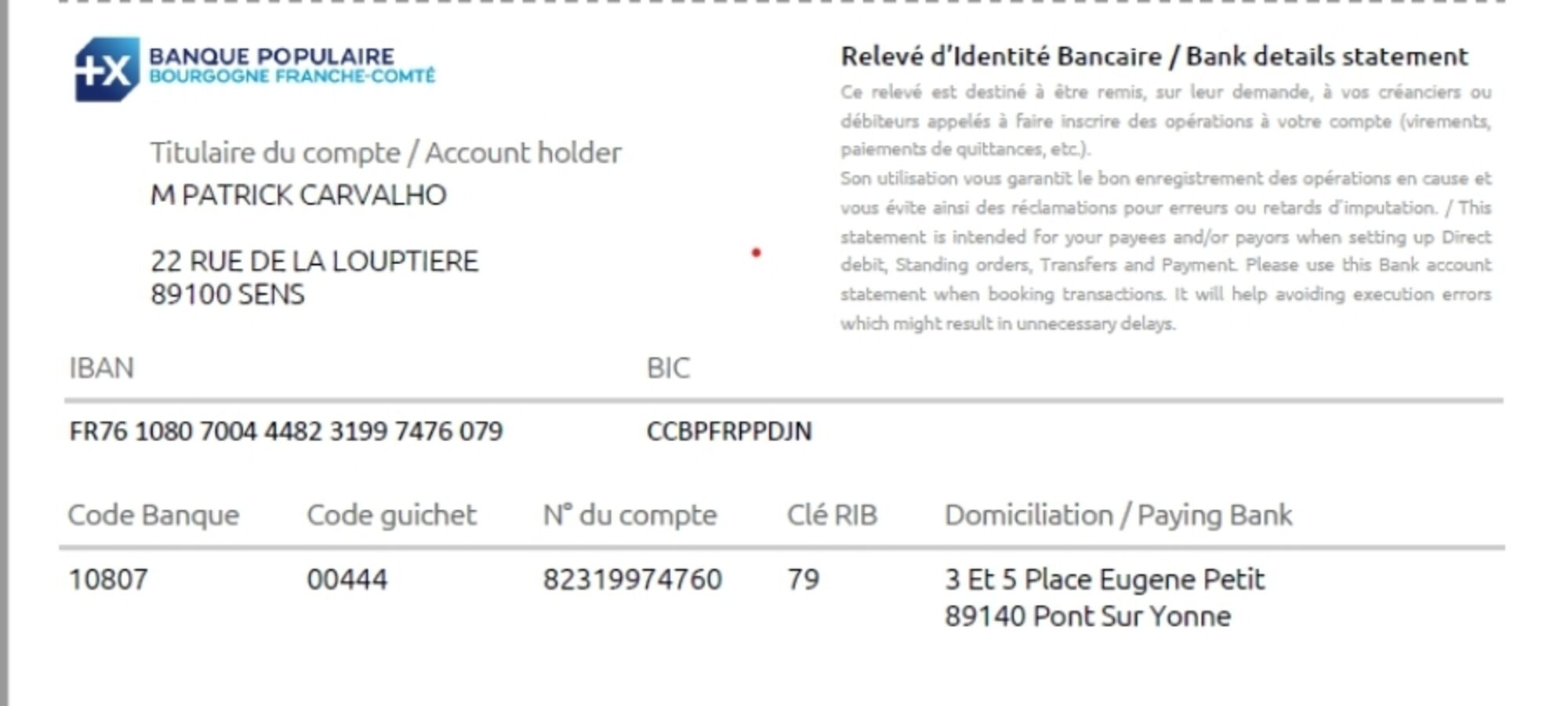Click the BIC code CCBPFRPPDJN
1568x706 pixels.
coord(729,432)
